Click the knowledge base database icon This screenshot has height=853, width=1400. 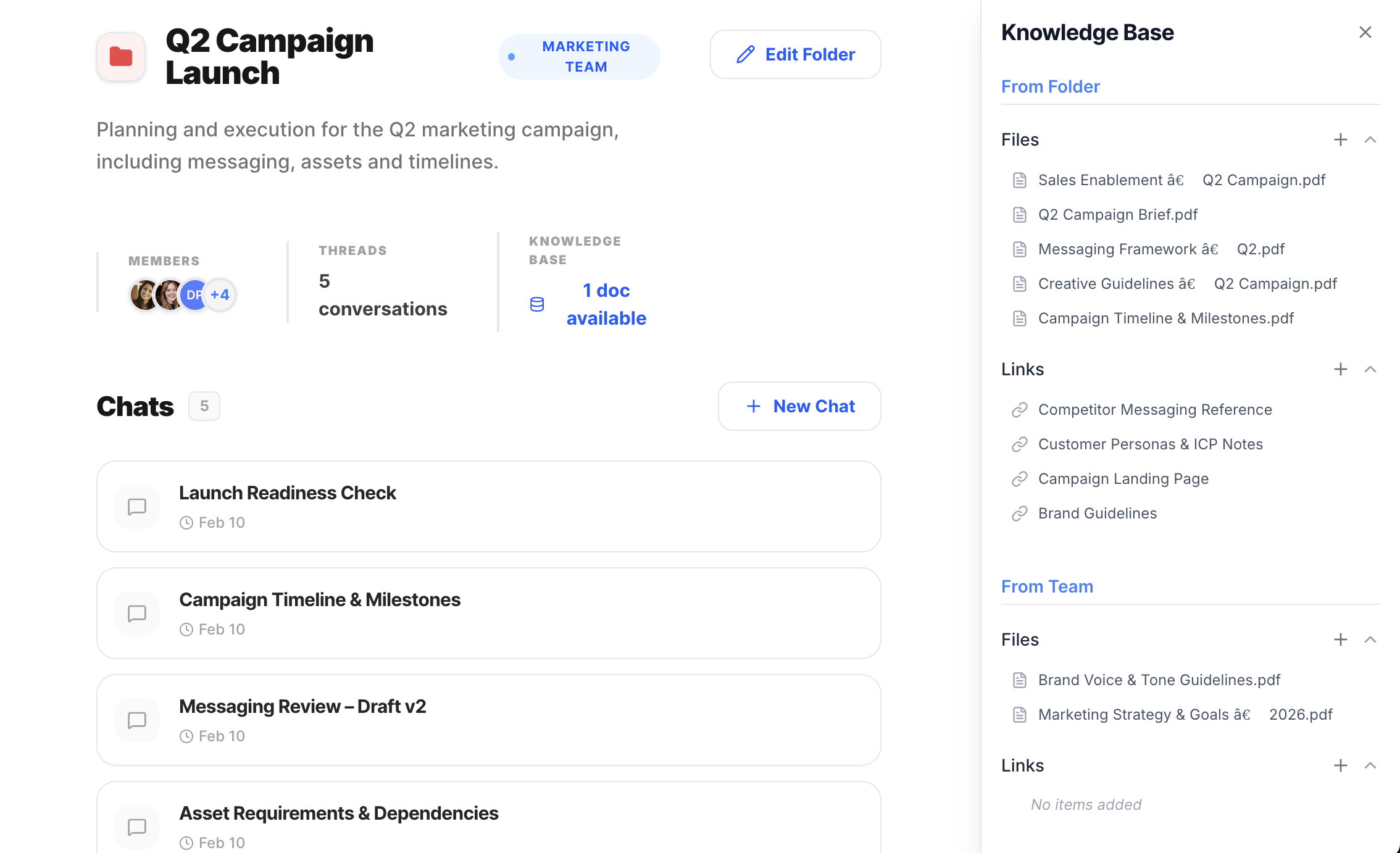537,304
